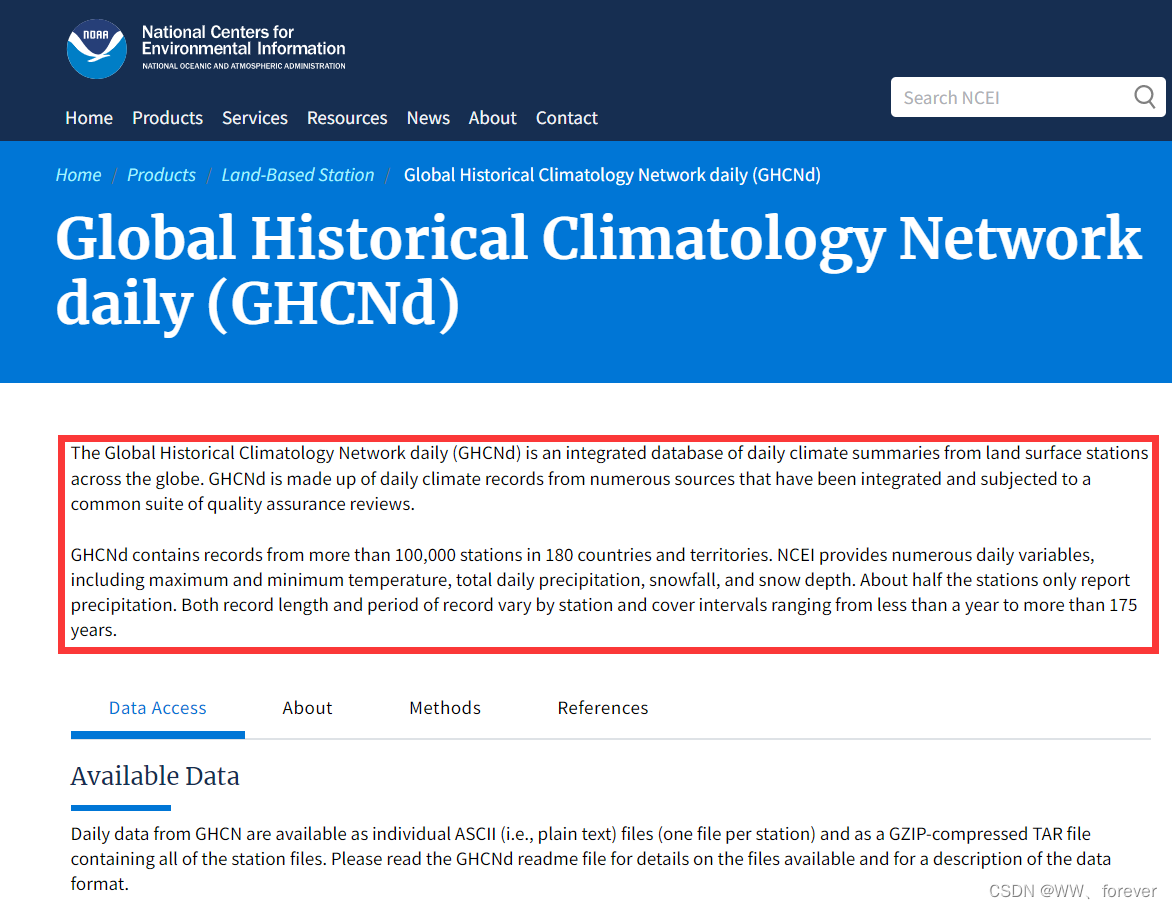Focus the Search NCEI input field
Viewport: 1172px width, 909px height.
[1028, 97]
